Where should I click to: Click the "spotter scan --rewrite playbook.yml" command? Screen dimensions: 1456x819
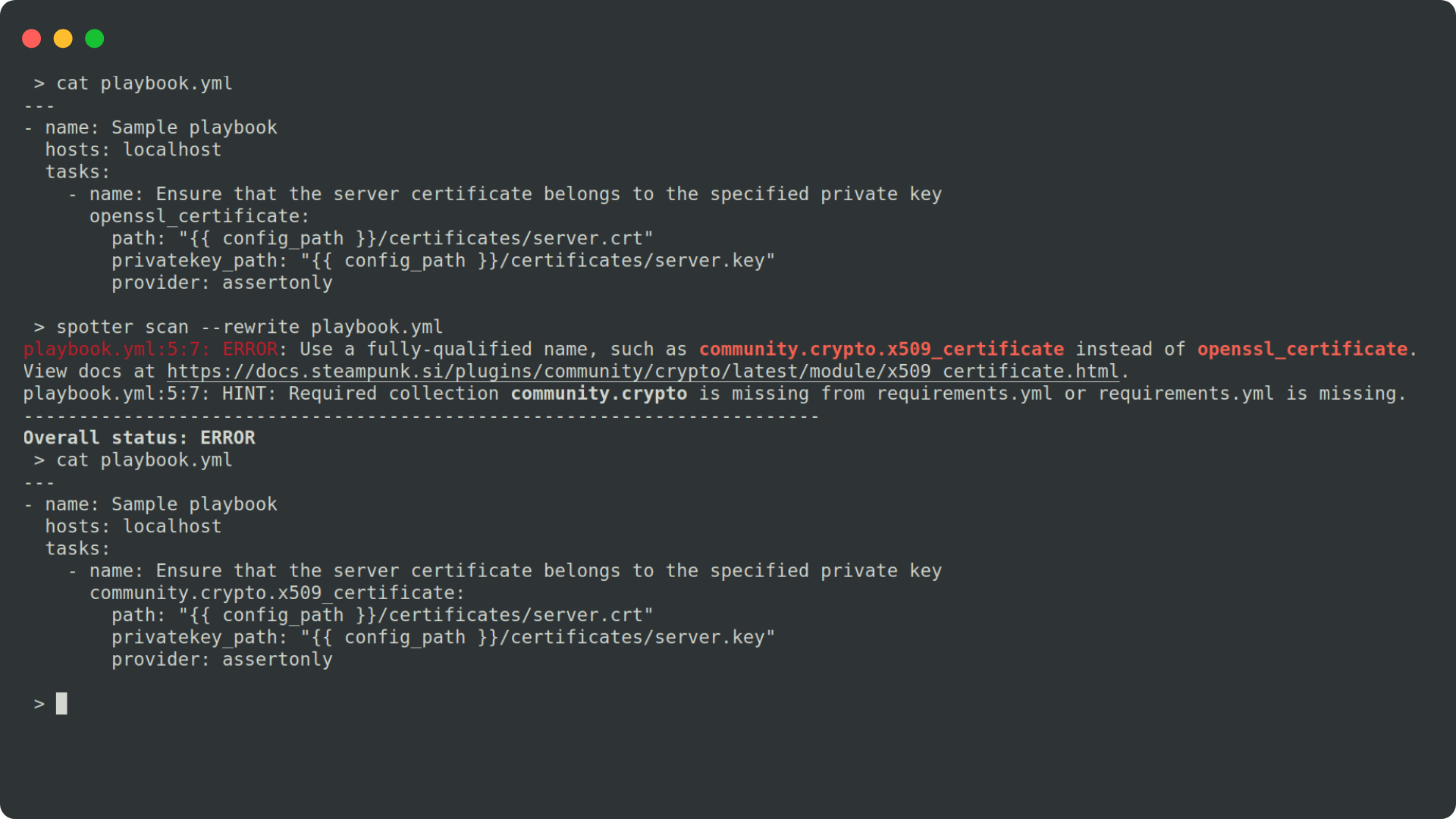click(x=249, y=328)
